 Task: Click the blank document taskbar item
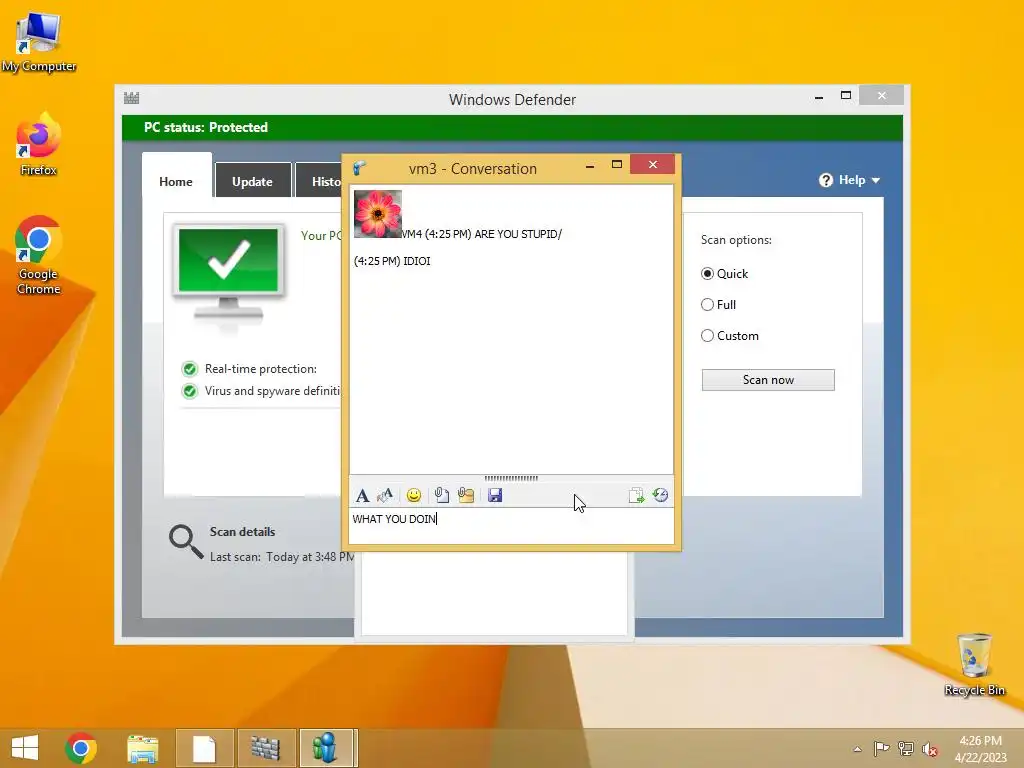tap(204, 748)
